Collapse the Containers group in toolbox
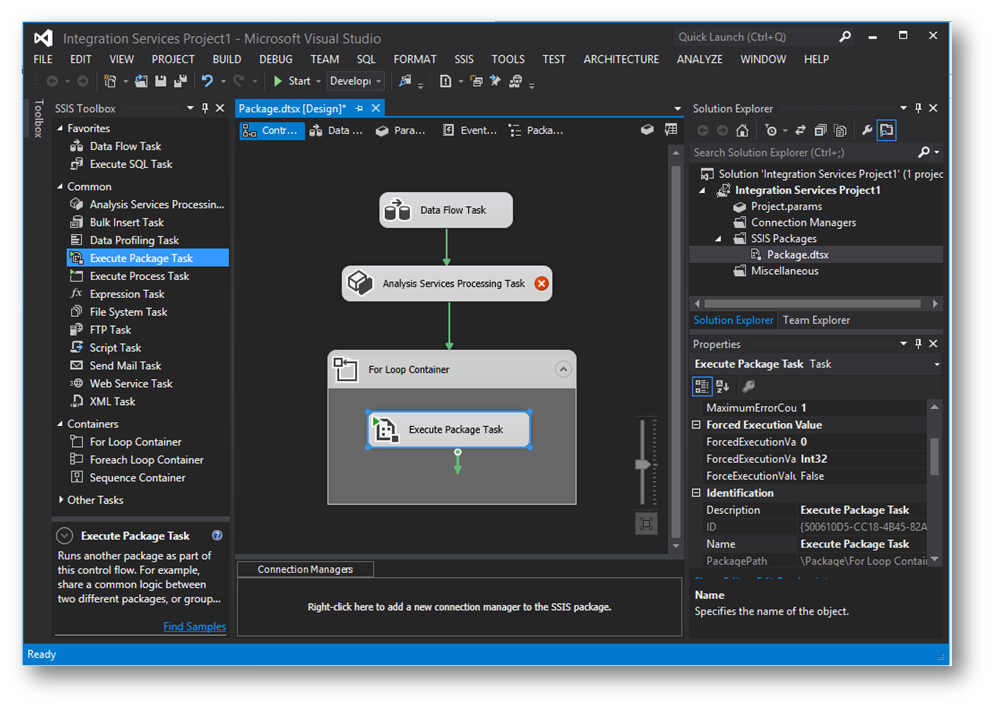994x708 pixels. [x=61, y=423]
